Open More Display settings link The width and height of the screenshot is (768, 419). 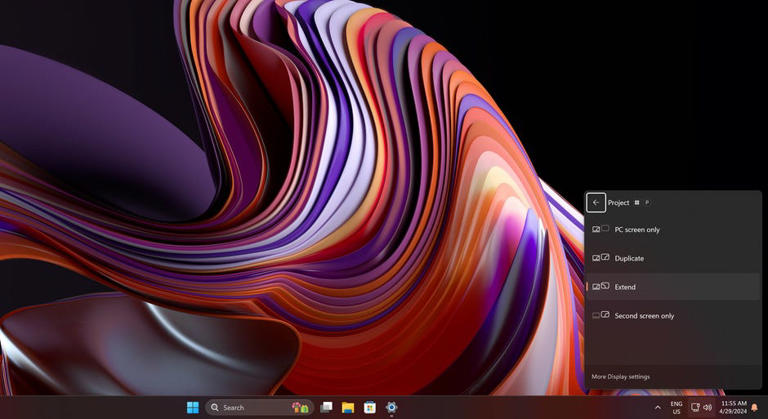pyautogui.click(x=620, y=377)
